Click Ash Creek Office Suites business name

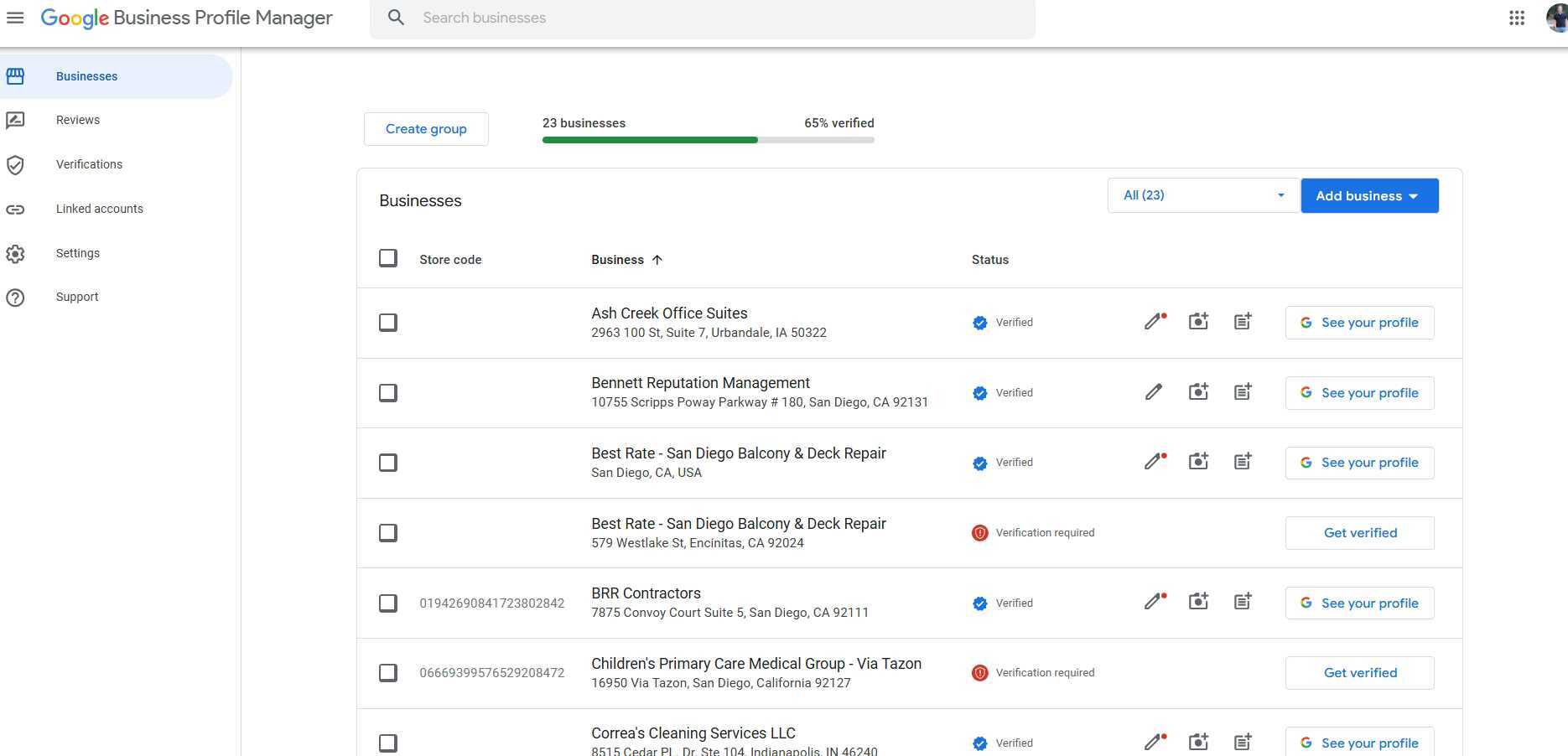[x=669, y=313]
